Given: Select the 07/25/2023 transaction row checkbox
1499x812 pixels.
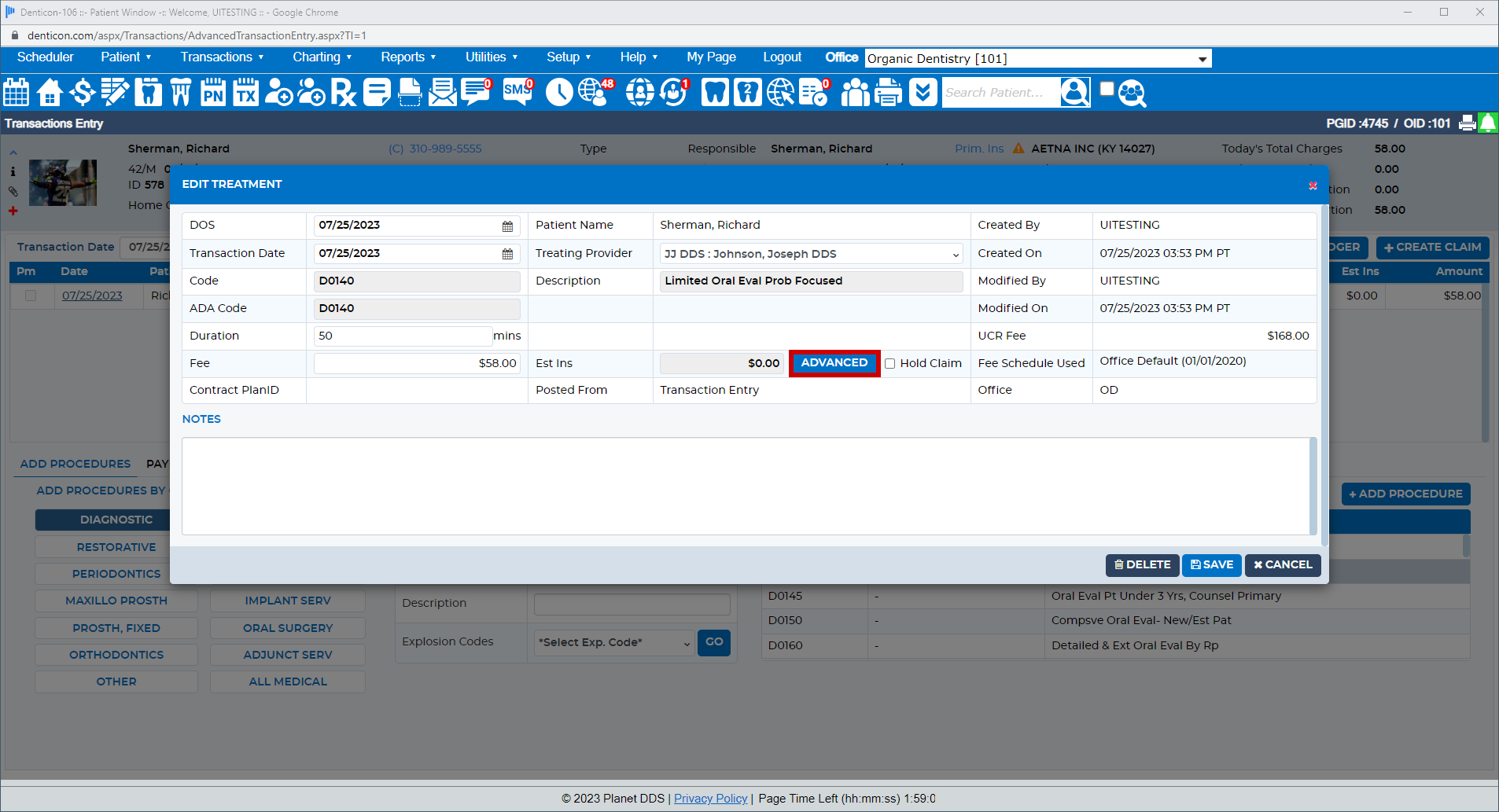Looking at the screenshot, I should [31, 296].
